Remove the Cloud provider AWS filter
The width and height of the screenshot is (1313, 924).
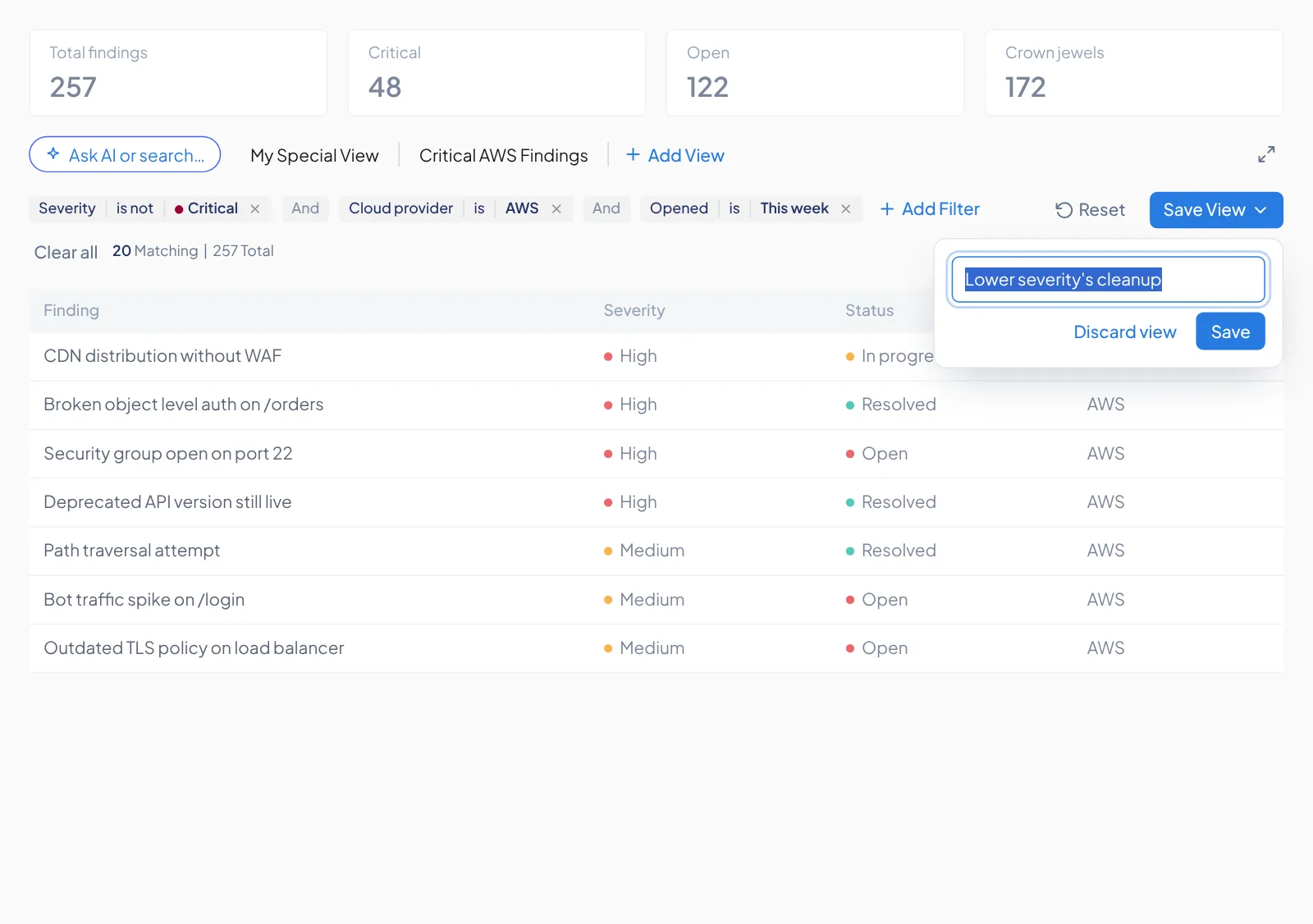(556, 209)
